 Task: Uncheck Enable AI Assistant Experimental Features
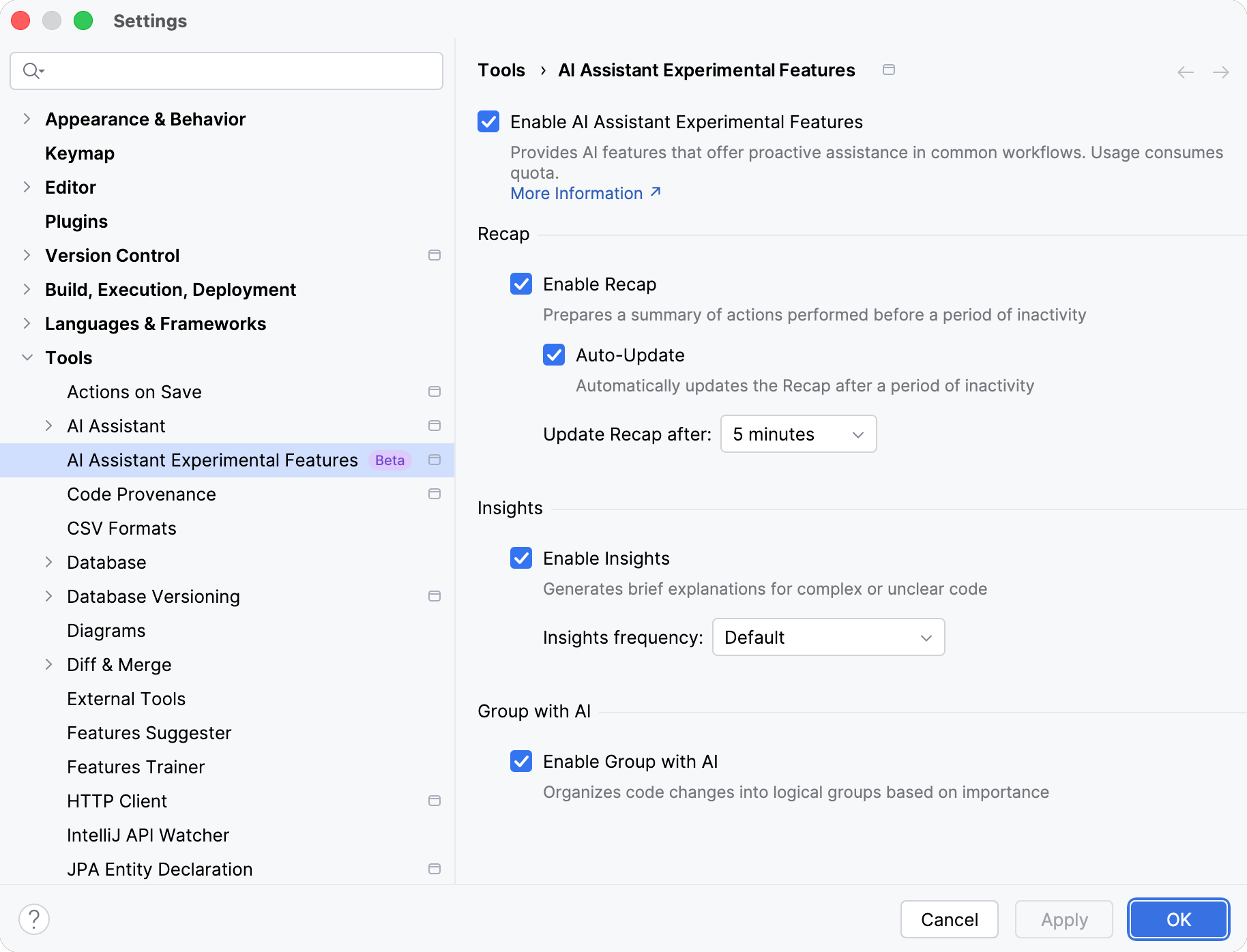(488, 122)
